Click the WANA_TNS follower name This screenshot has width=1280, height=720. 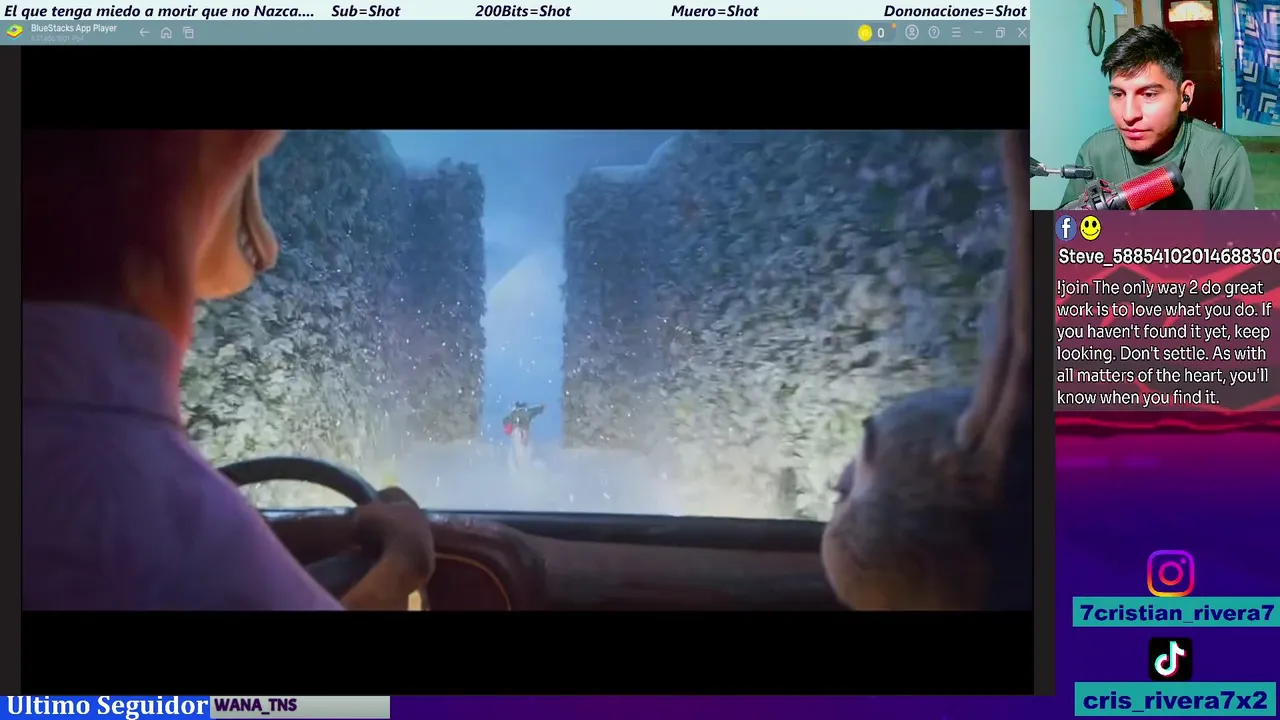click(x=255, y=706)
